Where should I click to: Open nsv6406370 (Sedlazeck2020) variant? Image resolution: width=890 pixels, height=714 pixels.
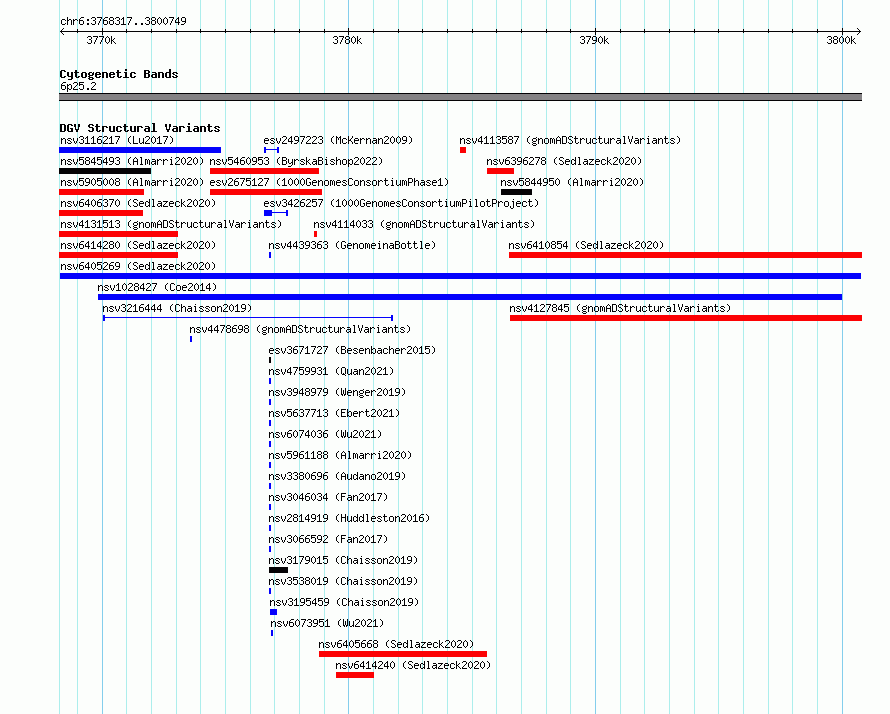coord(138,203)
